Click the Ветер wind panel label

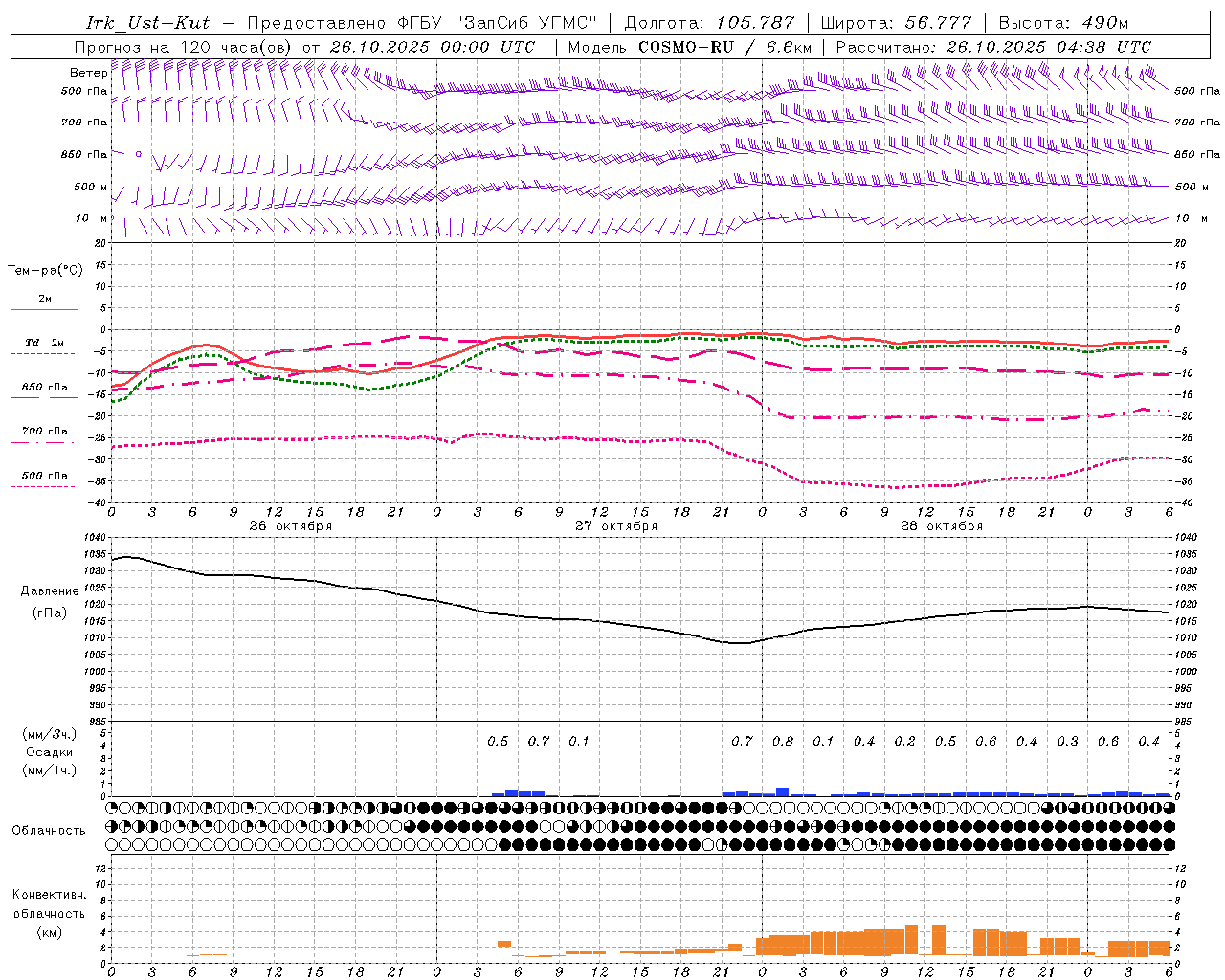click(88, 73)
